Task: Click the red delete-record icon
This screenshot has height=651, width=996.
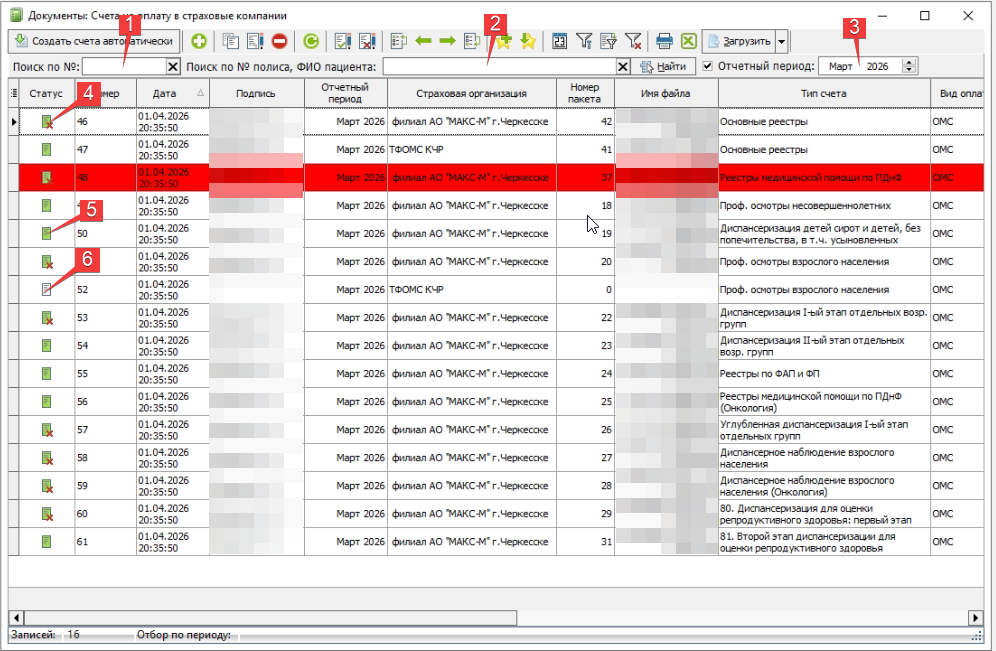Action: point(279,41)
